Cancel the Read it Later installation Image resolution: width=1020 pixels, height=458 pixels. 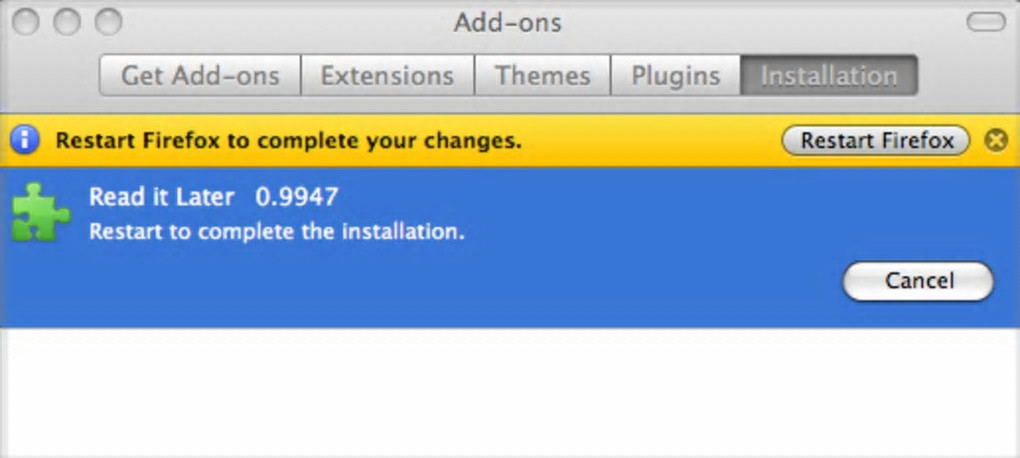click(x=918, y=281)
